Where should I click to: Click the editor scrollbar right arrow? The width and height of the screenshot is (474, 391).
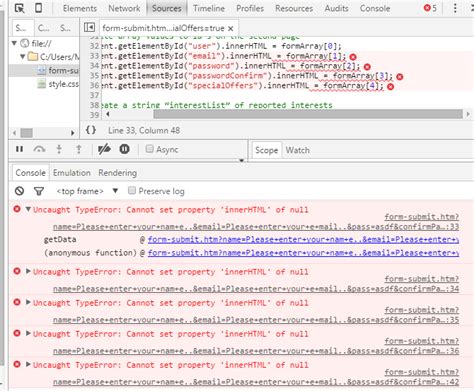[x=468, y=114]
